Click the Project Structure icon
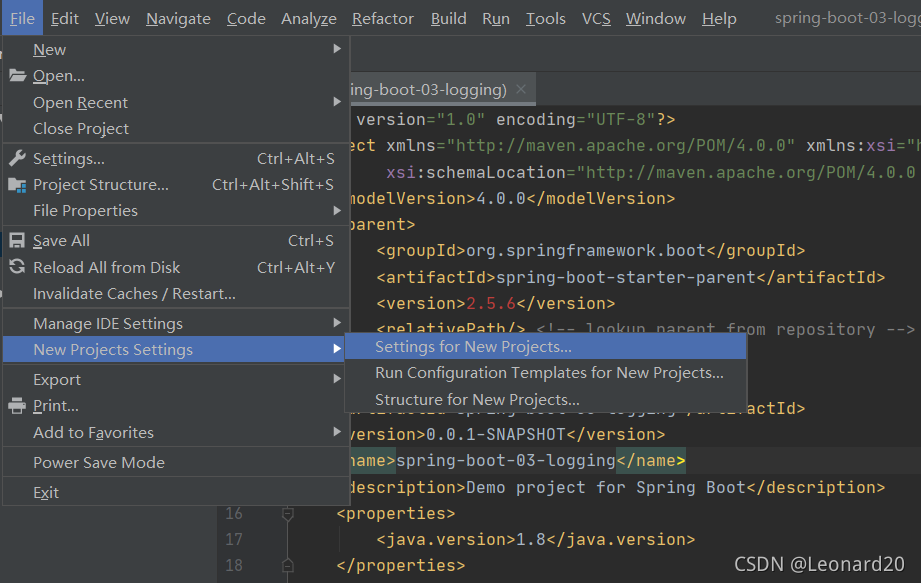Screen dimensions: 921x583 pyautogui.click(x=18, y=185)
